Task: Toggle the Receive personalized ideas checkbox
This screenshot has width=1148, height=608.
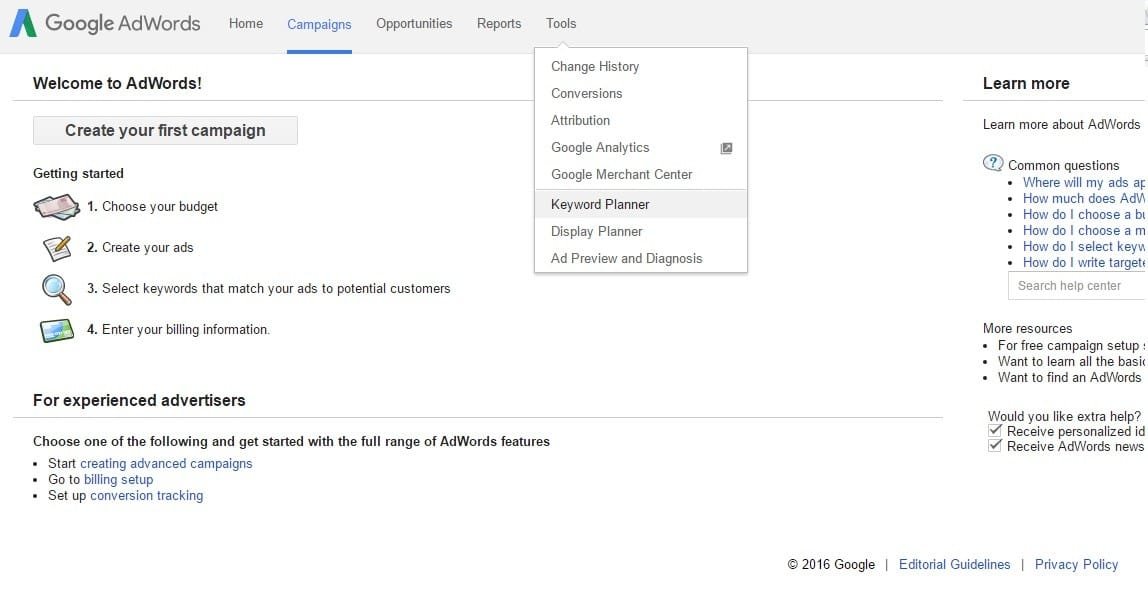Action: tap(994, 431)
